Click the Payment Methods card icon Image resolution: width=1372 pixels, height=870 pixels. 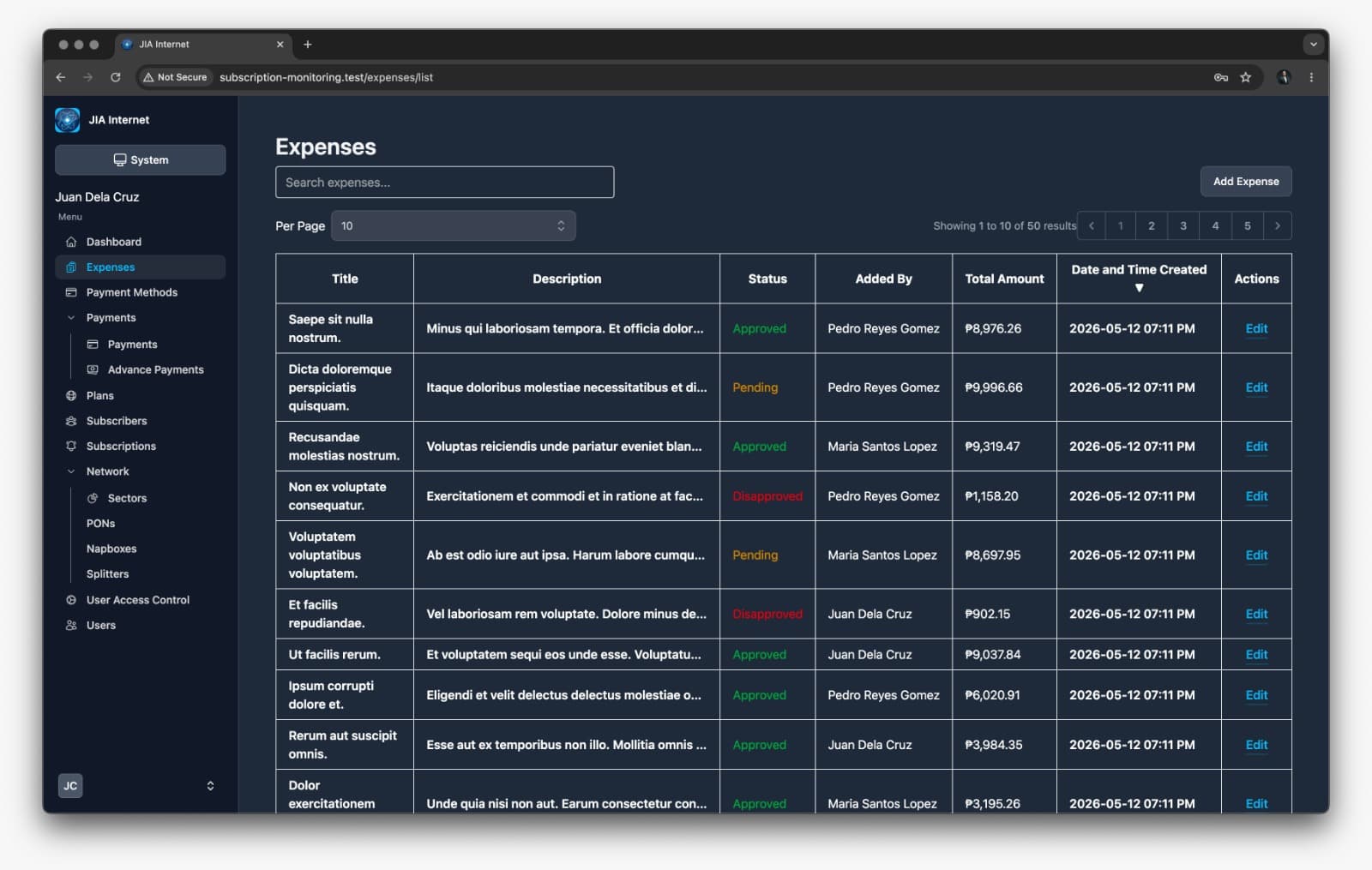(71, 292)
